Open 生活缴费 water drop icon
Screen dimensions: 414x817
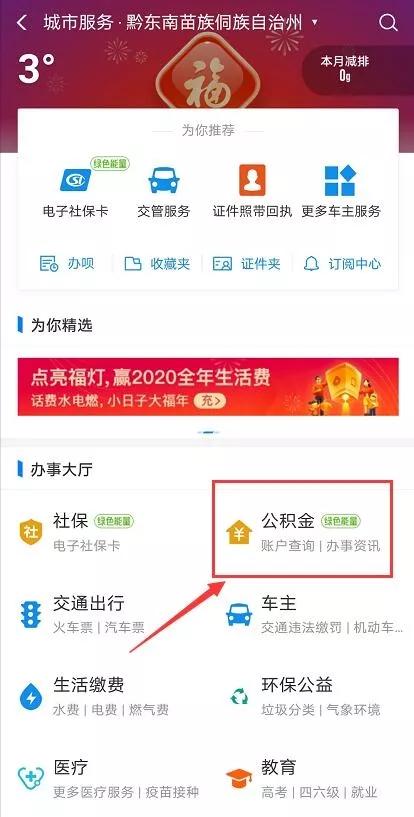(x=30, y=697)
